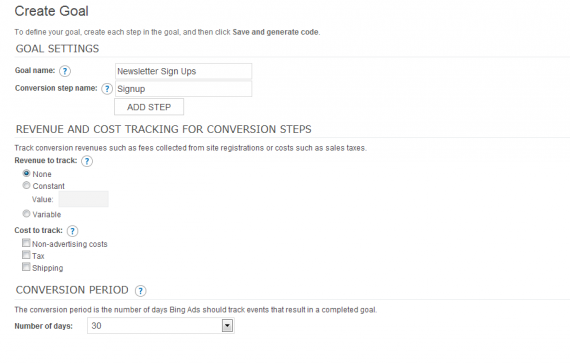Expand the Number of days dropdown arrow
Image resolution: width=570 pixels, height=364 pixels.
pos(227,326)
